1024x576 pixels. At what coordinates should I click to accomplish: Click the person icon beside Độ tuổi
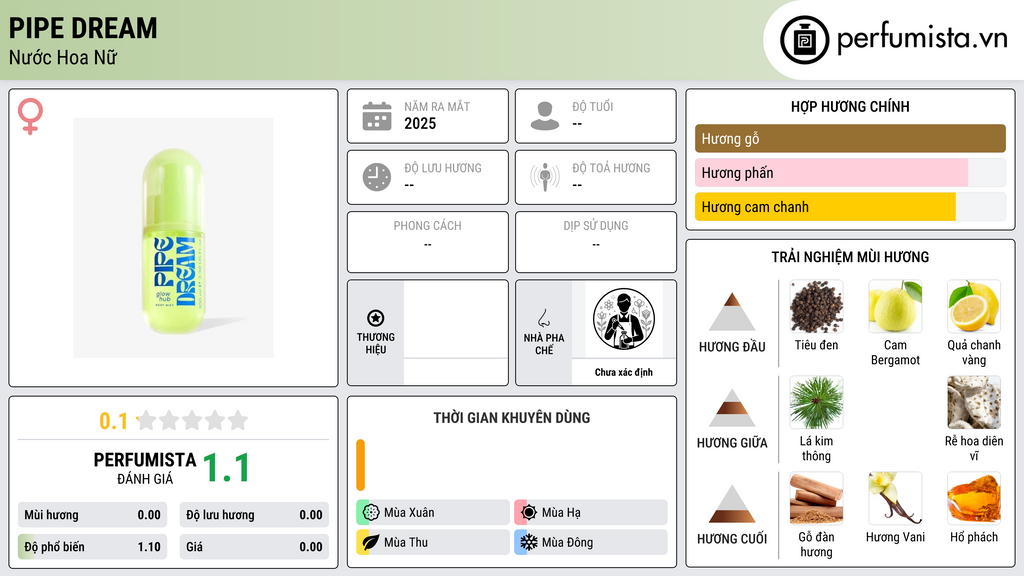545,116
